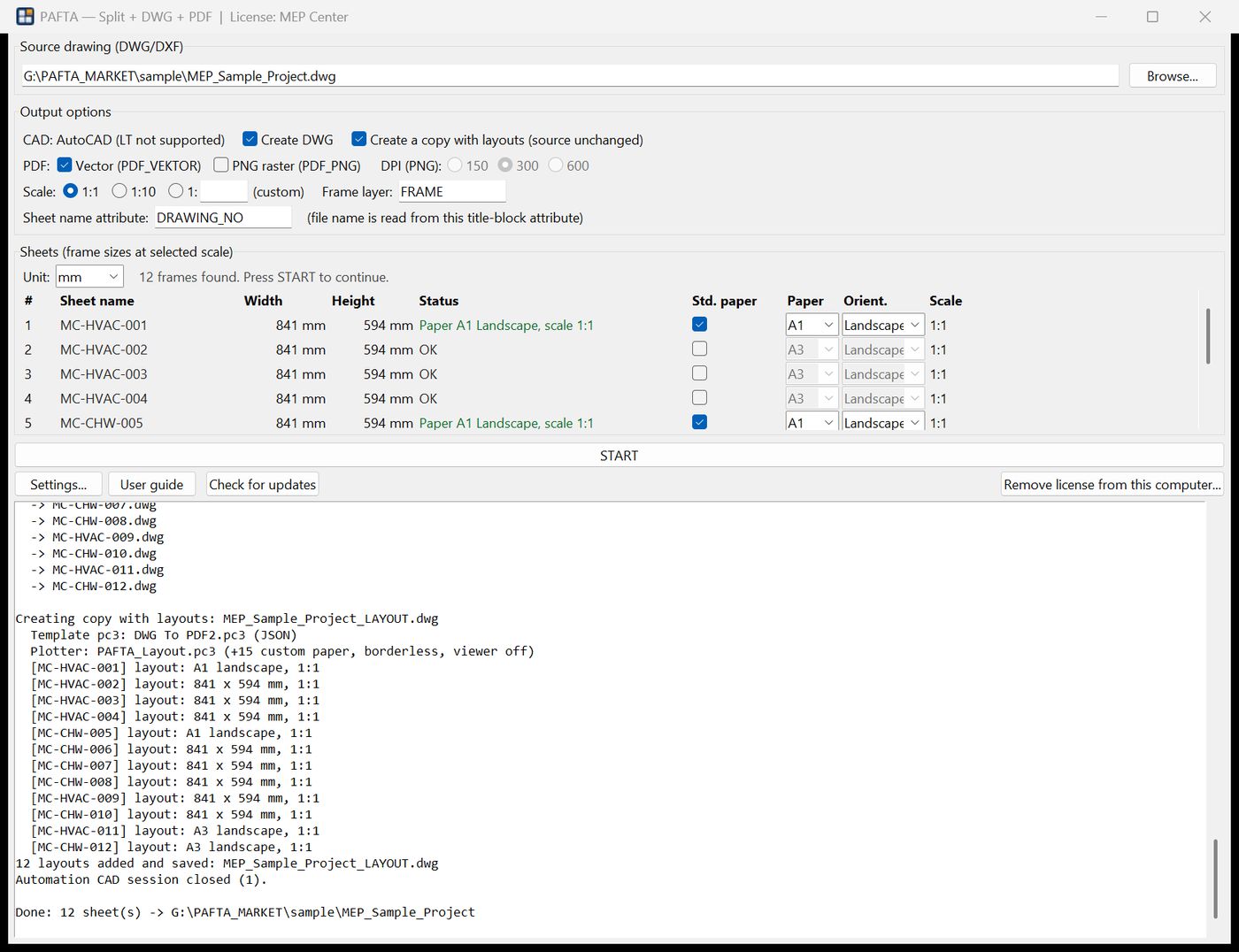Click the source drawing path field
This screenshot has width=1239, height=952.
click(570, 76)
